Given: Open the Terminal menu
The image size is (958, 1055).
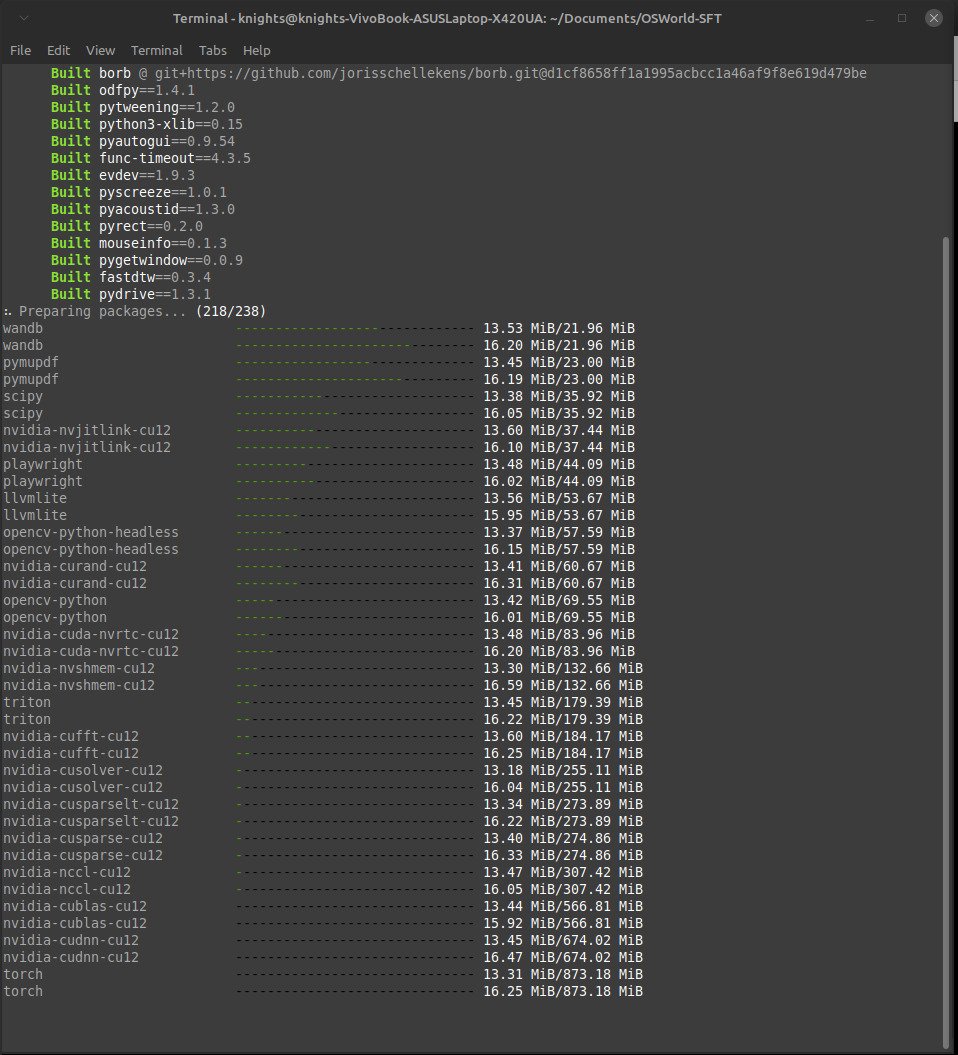Looking at the screenshot, I should 156,50.
